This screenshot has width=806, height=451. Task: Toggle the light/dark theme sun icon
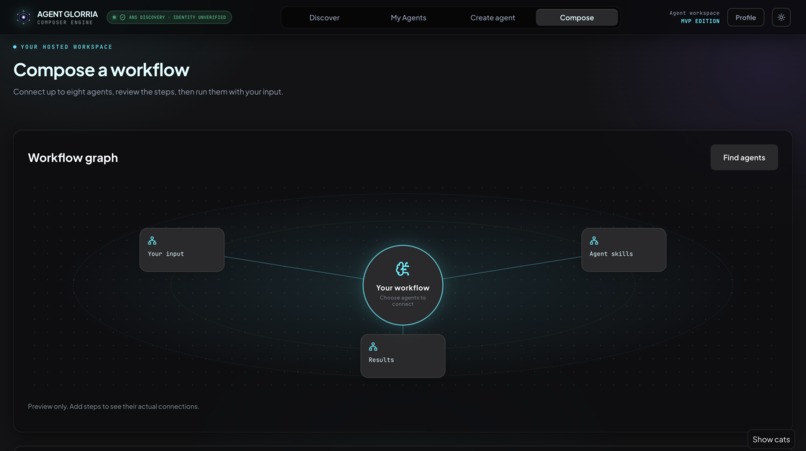[781, 17]
